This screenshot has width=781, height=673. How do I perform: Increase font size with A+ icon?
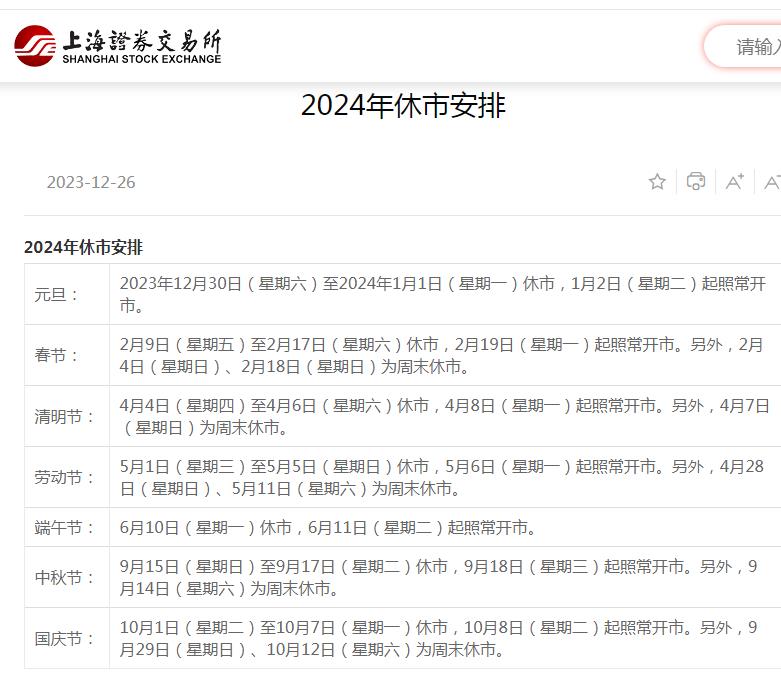(735, 182)
